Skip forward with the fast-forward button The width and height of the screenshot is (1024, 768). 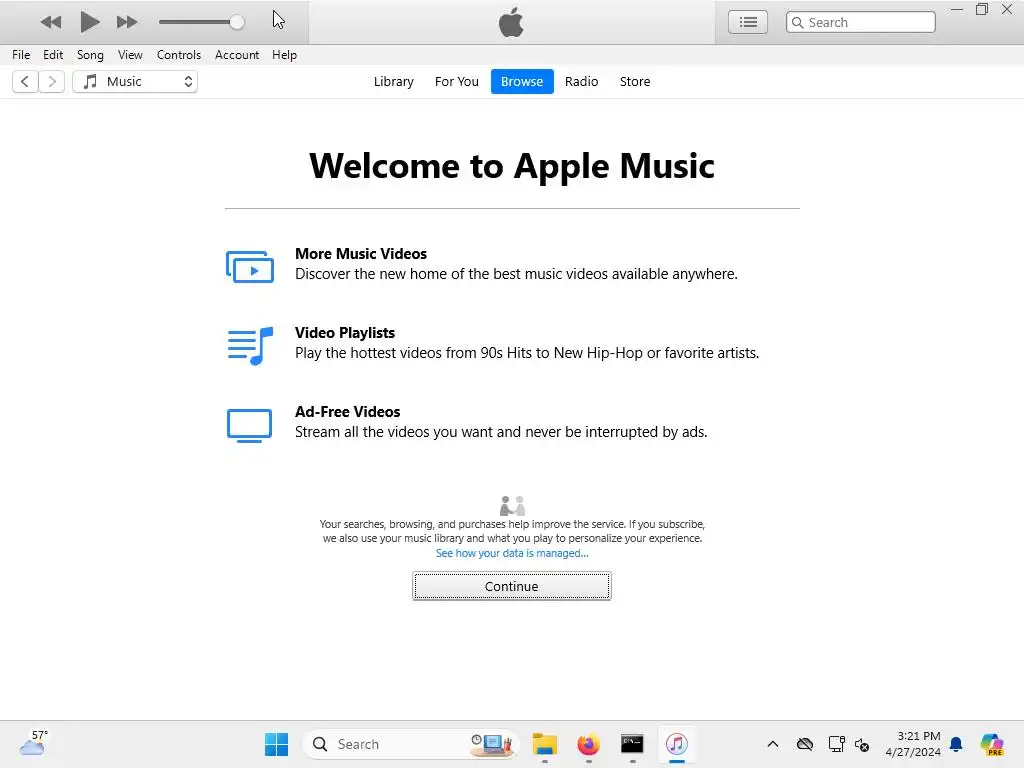point(127,22)
